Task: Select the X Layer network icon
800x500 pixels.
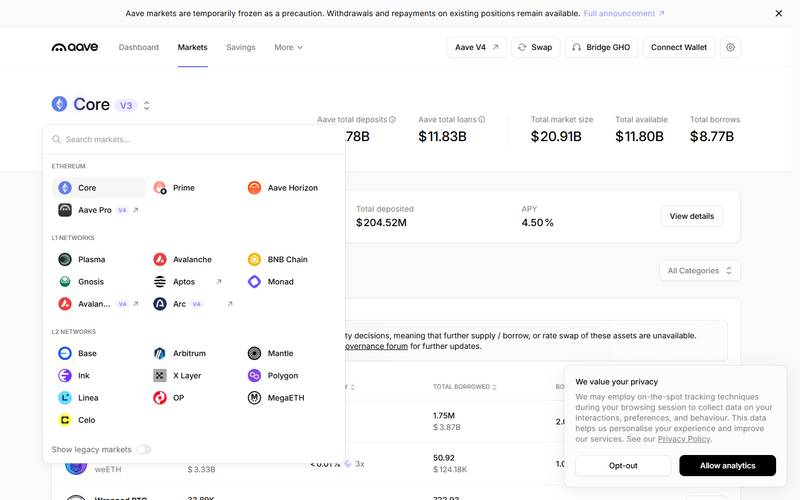Action: pos(160,376)
